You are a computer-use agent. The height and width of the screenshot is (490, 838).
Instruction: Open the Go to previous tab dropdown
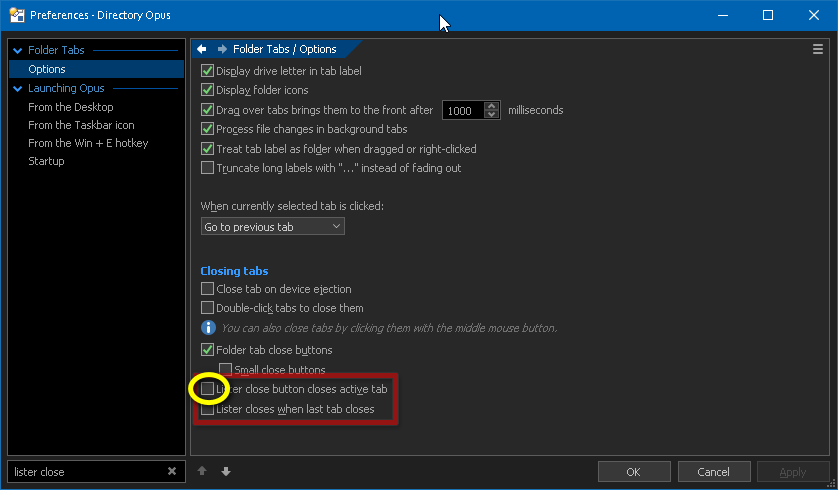pyautogui.click(x=273, y=227)
